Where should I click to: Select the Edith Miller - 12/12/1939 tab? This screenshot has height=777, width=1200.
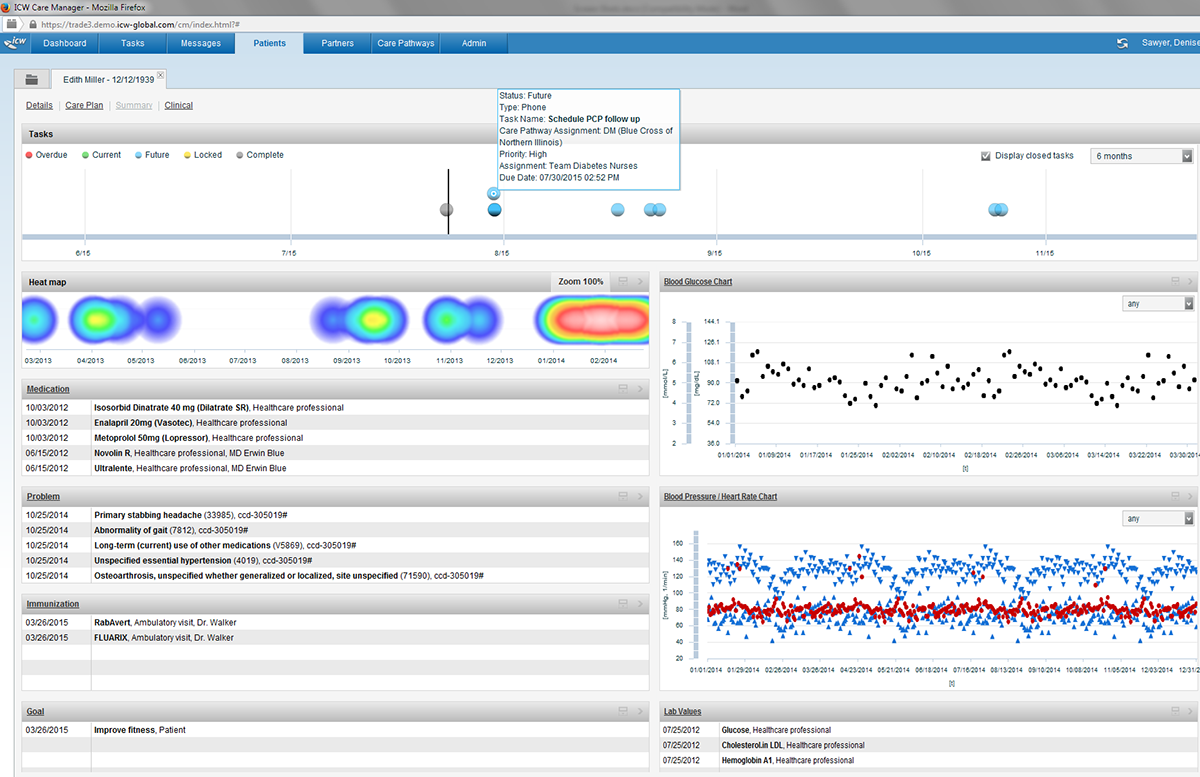coord(107,79)
